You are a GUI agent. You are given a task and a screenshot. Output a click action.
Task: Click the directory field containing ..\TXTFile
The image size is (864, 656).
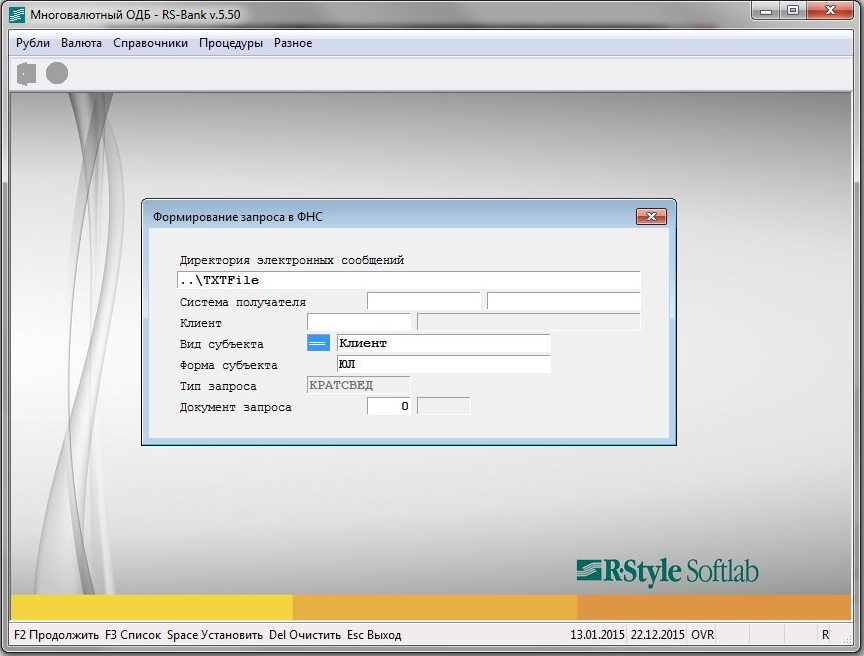pos(408,280)
